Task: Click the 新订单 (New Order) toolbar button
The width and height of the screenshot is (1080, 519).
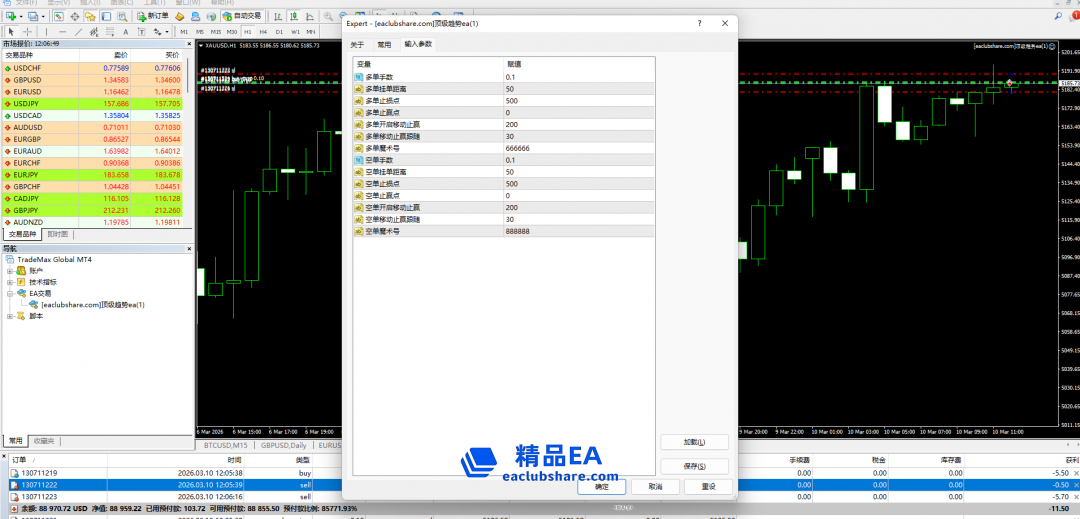Action: 156,17
